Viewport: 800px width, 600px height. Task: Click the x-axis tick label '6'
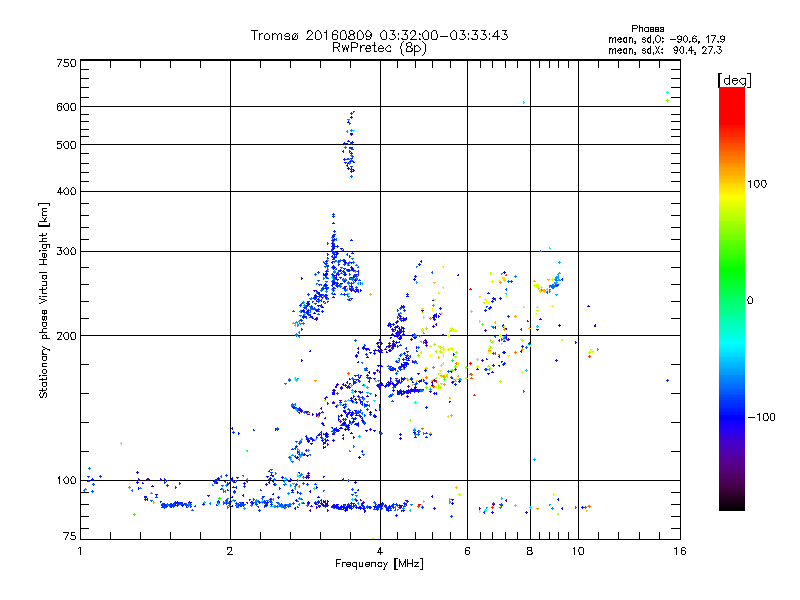(467, 551)
